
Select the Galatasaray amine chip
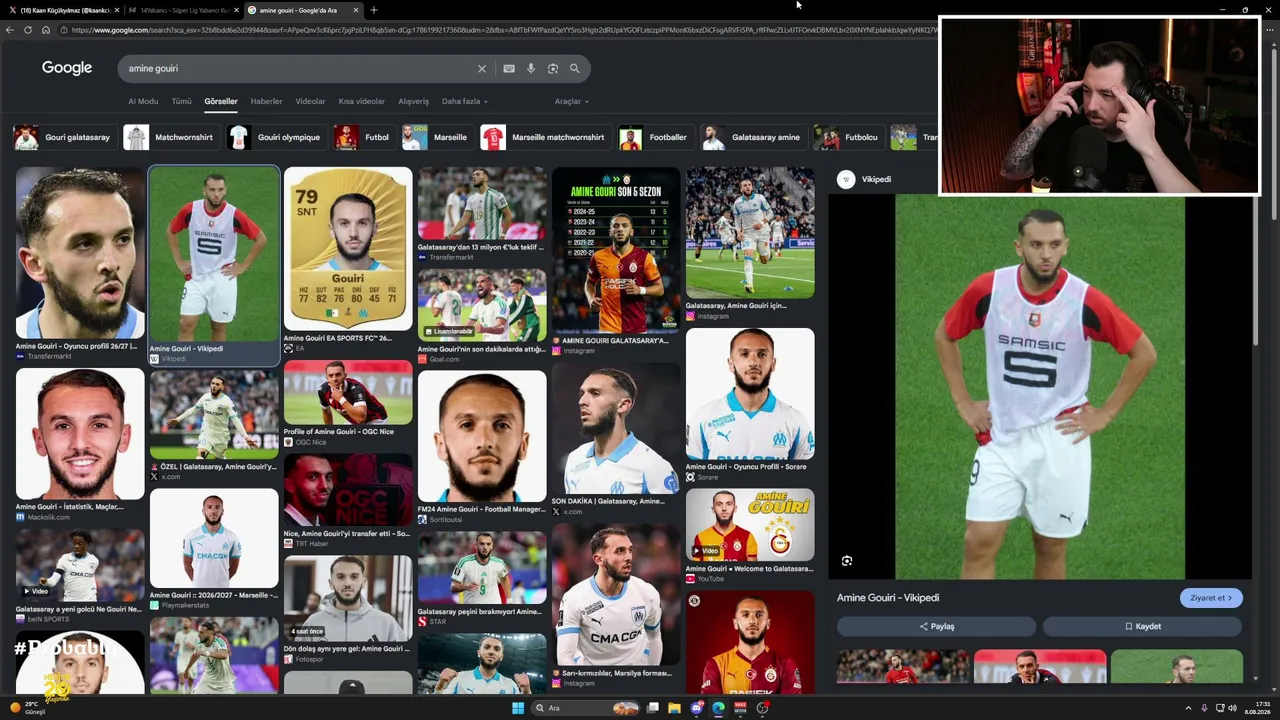pyautogui.click(x=752, y=137)
